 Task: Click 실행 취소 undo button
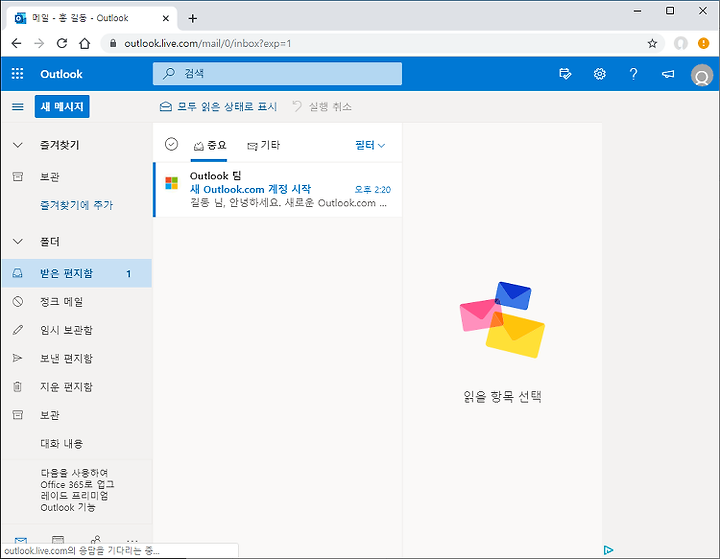tap(322, 107)
